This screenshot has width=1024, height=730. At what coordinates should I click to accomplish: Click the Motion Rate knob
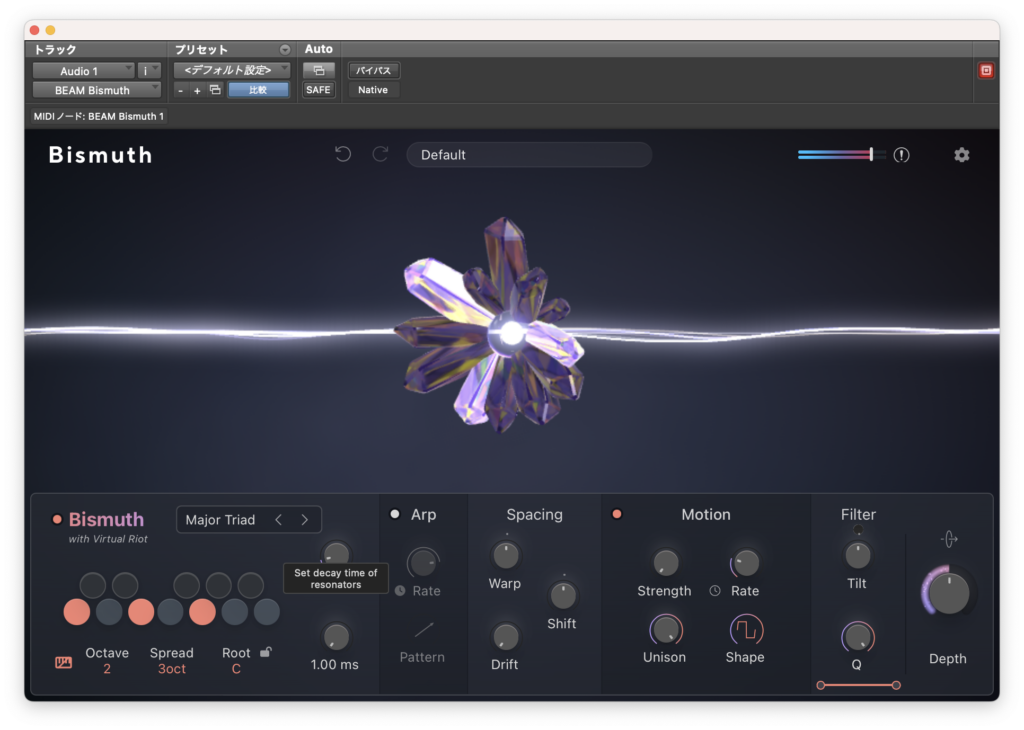pos(746,563)
